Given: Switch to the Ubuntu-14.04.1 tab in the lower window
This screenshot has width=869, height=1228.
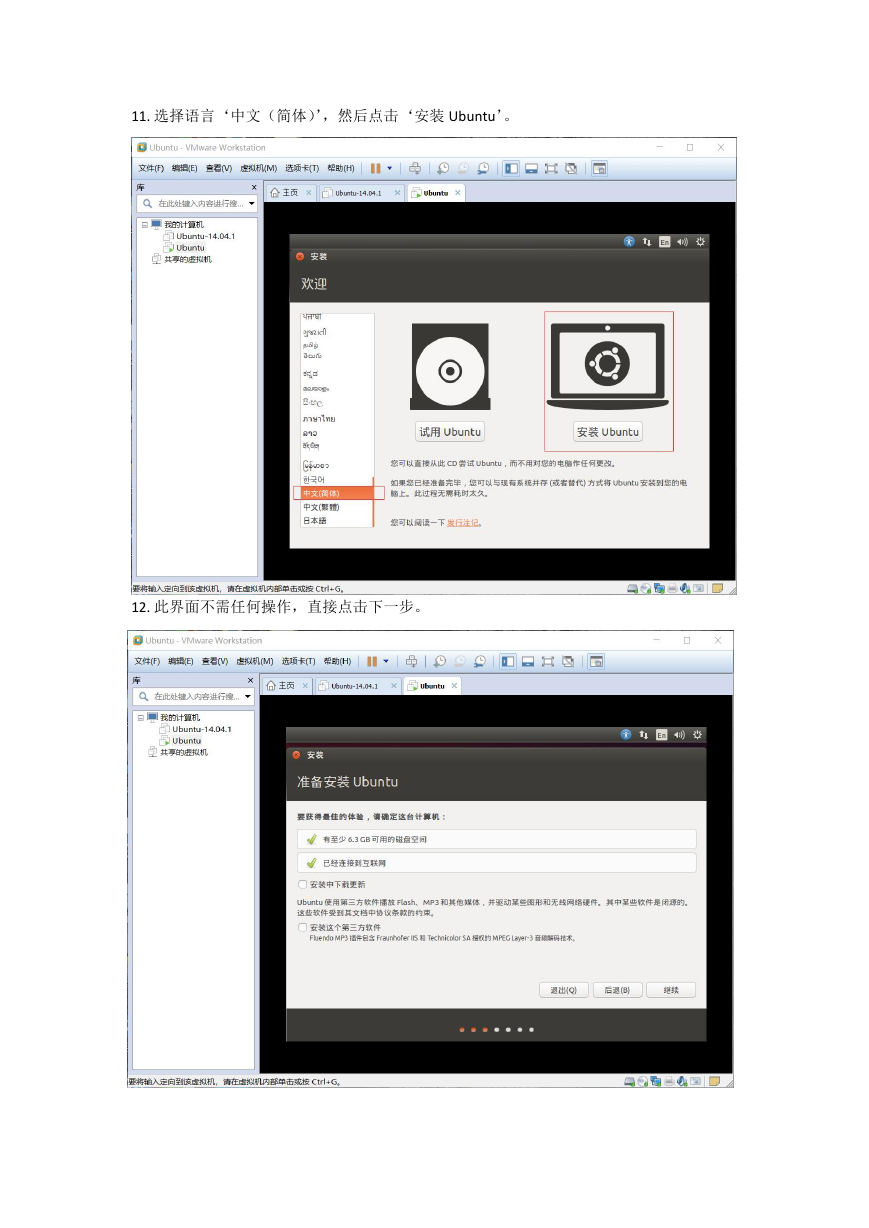Looking at the screenshot, I should click(x=356, y=686).
